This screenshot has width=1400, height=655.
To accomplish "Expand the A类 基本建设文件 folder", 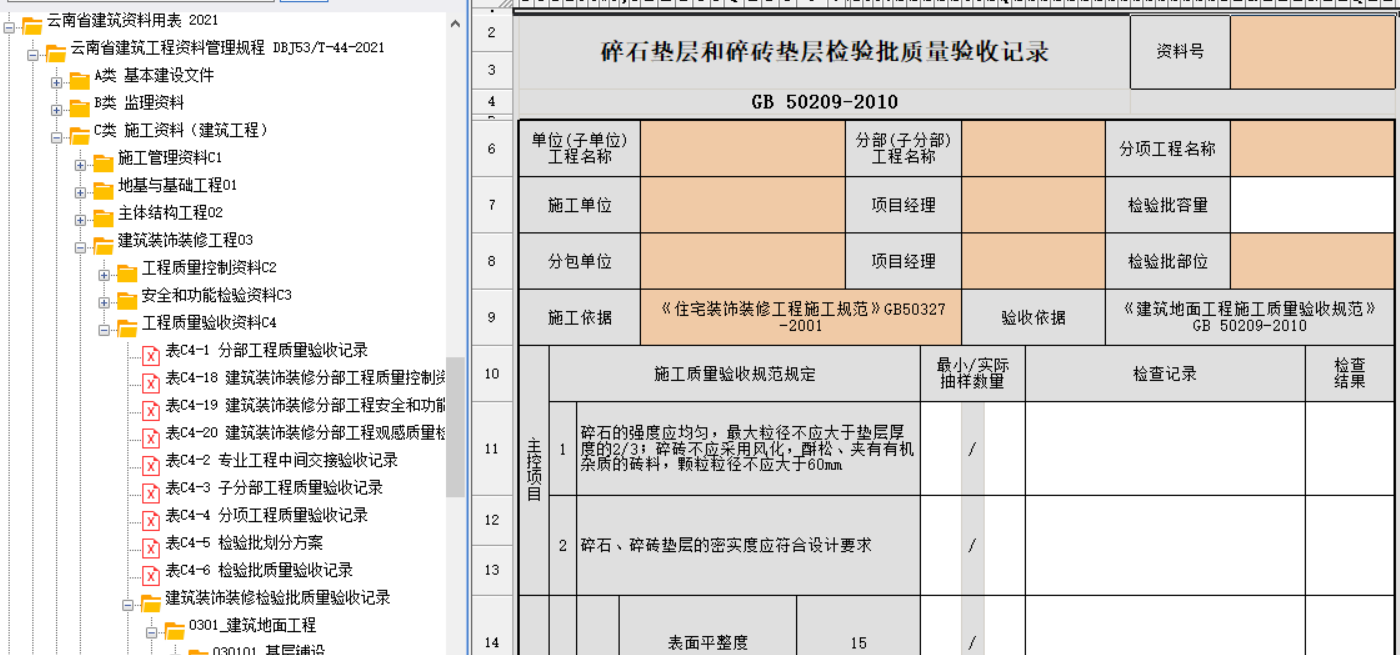I will (57, 82).
